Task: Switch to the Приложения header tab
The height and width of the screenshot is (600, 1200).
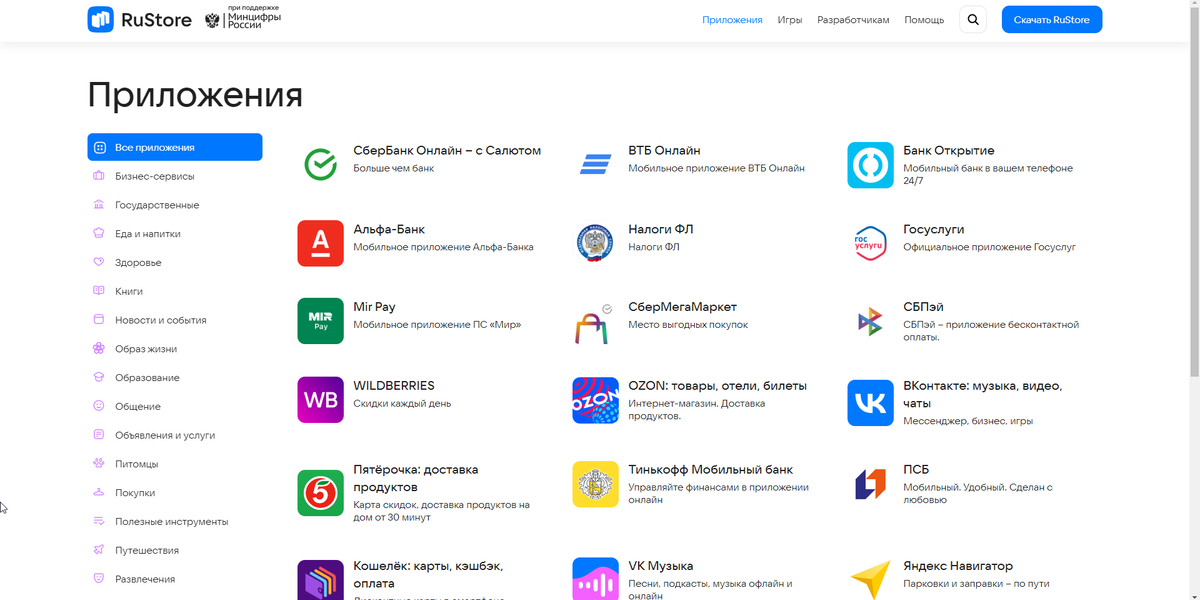Action: pyautogui.click(x=732, y=20)
